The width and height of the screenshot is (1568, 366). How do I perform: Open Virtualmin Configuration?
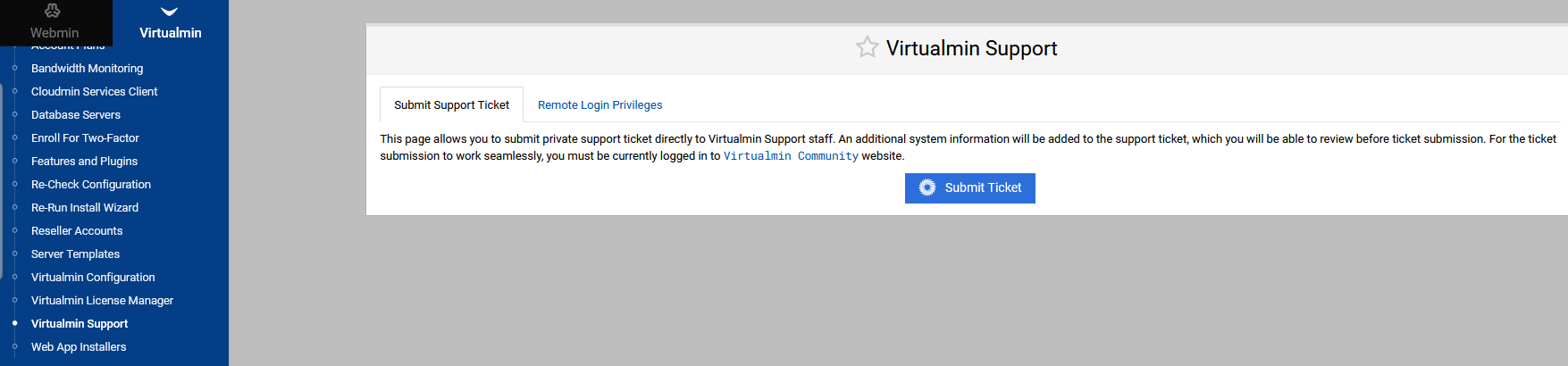93,278
